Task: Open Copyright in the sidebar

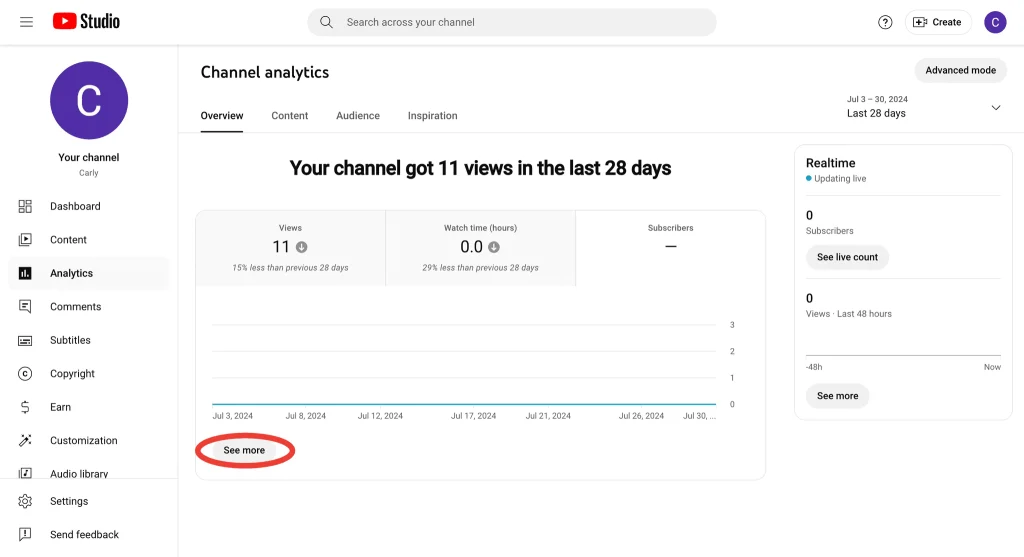Action: pos(72,374)
